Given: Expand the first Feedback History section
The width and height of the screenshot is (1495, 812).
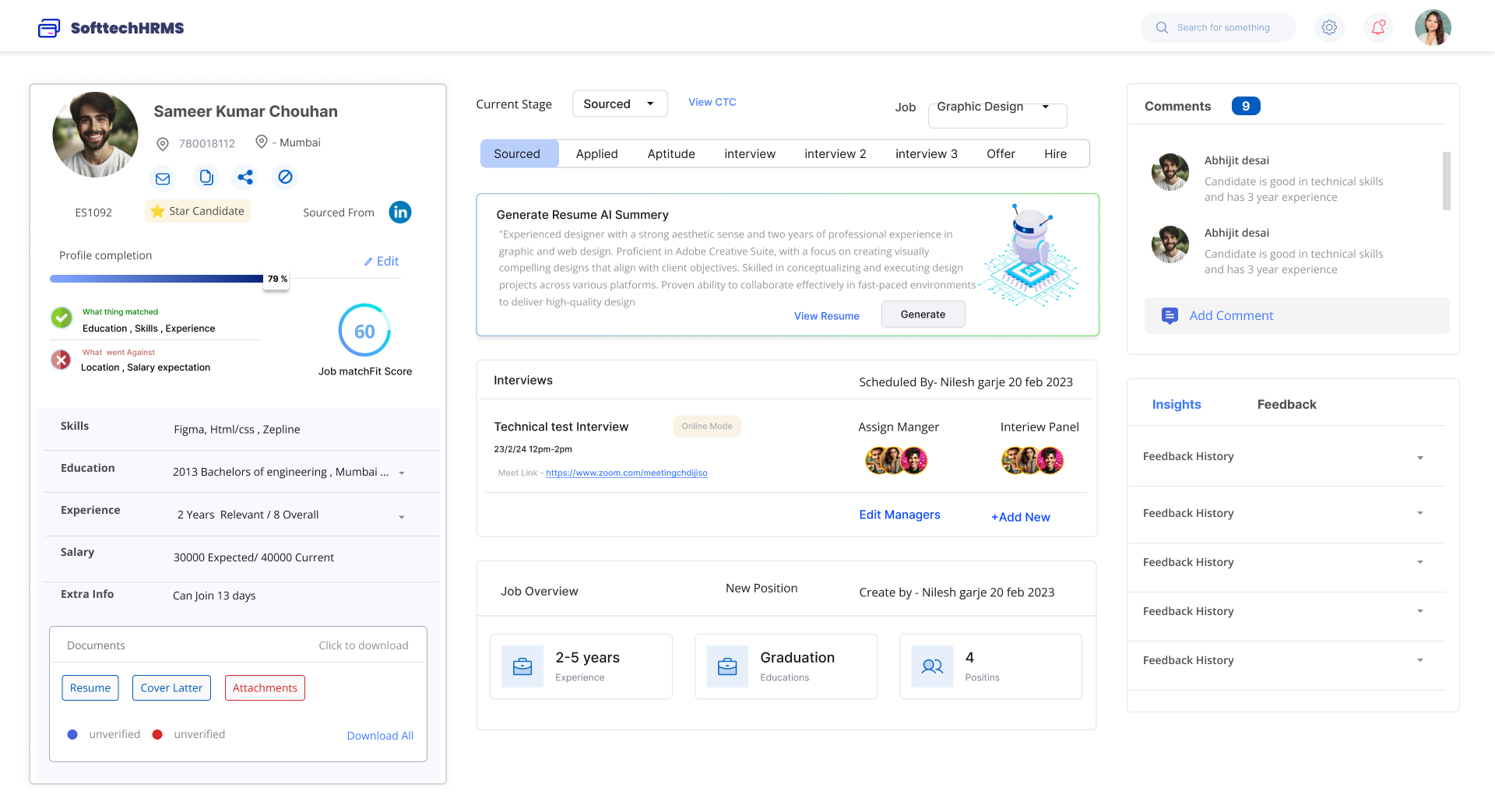Looking at the screenshot, I should 1420,458.
